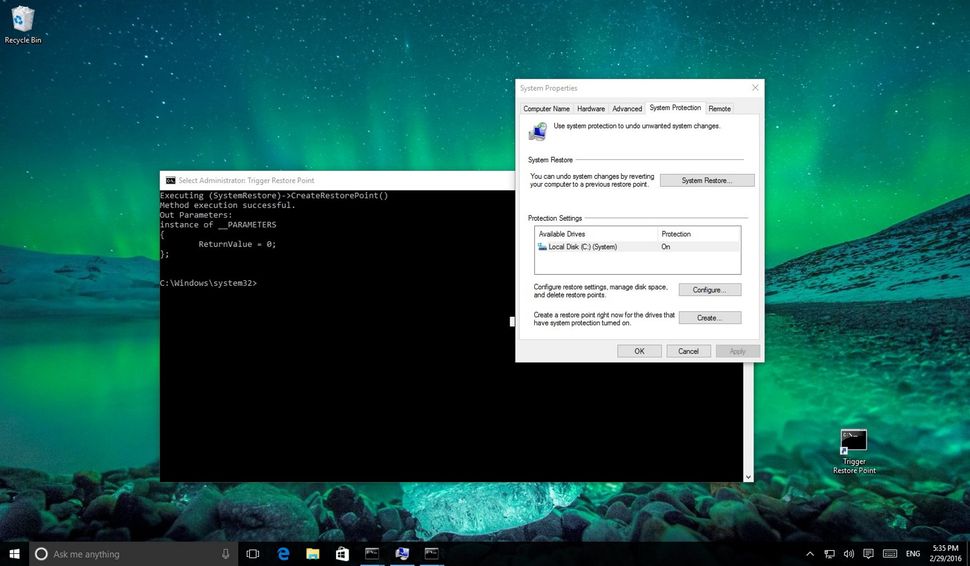Open clock showing 5:35 PM
Viewport: 970px width, 566px height.
945,554
